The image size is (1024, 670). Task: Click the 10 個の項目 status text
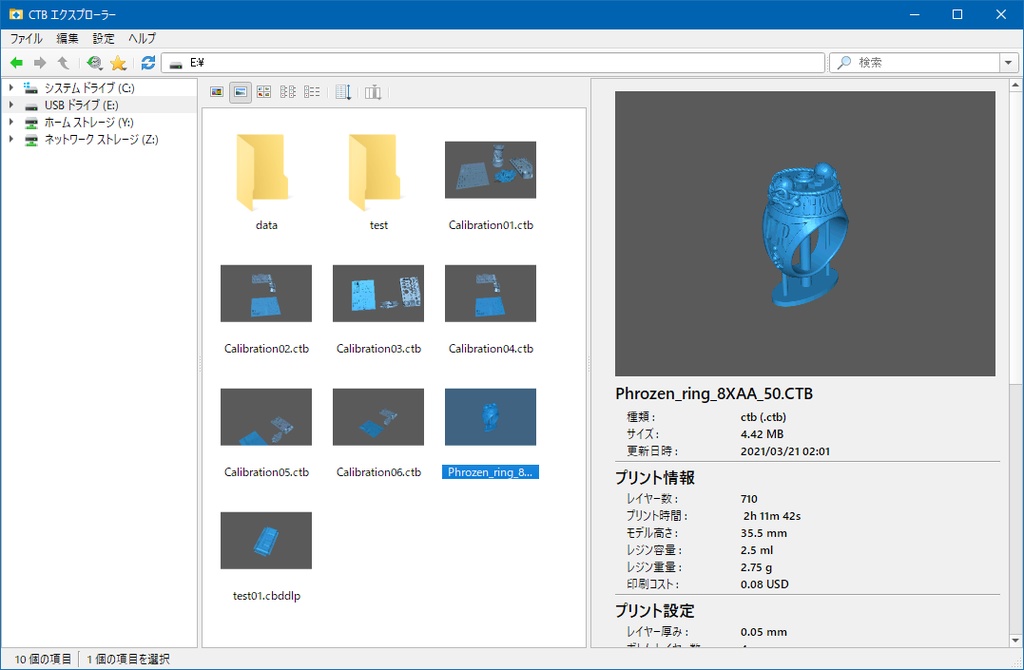click(42, 659)
